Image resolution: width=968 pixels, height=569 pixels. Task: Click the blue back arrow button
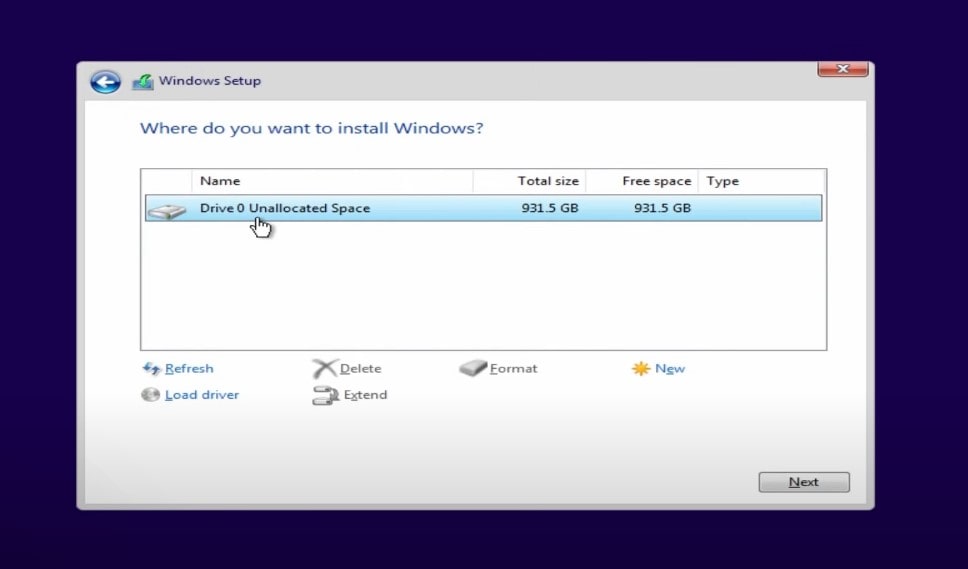tap(105, 82)
